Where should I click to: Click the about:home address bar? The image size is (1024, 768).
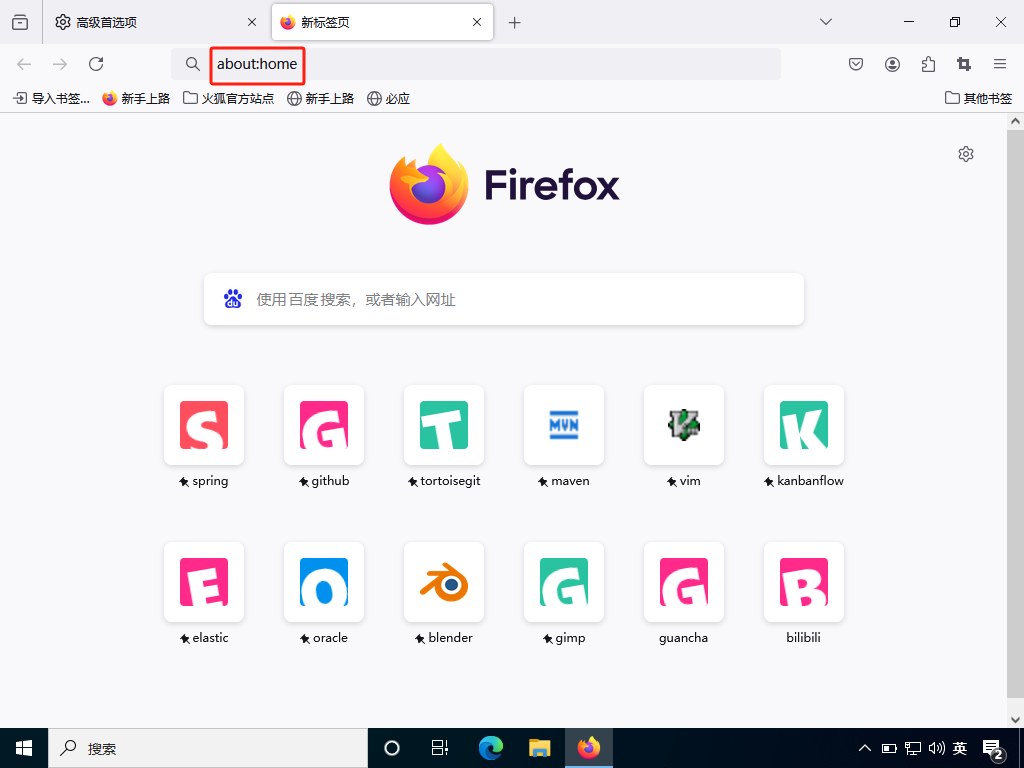475,63
